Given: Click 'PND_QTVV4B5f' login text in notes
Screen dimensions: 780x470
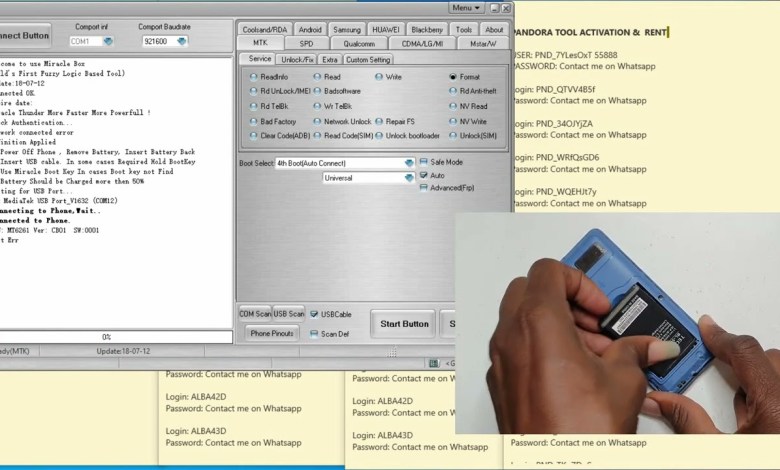Looking at the screenshot, I should pyautogui.click(x=566, y=90).
